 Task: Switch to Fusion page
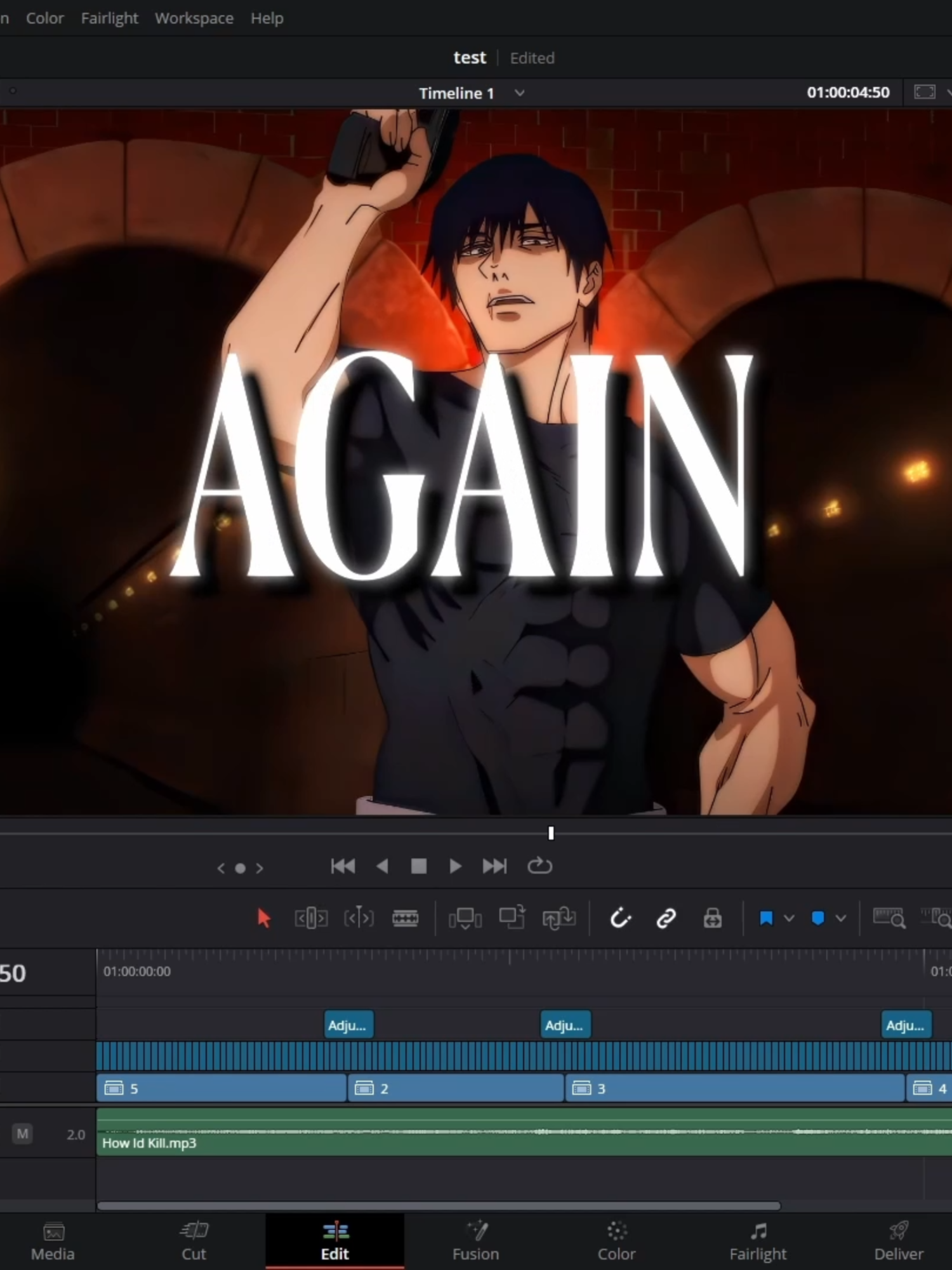(x=476, y=1243)
